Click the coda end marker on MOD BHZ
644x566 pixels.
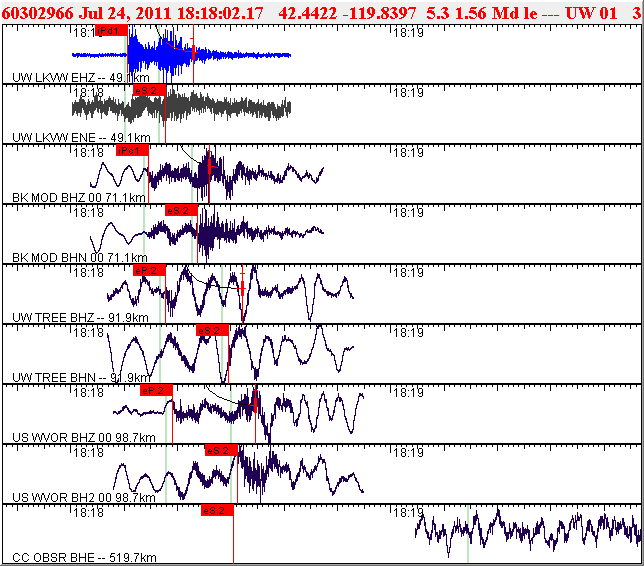click(209, 165)
